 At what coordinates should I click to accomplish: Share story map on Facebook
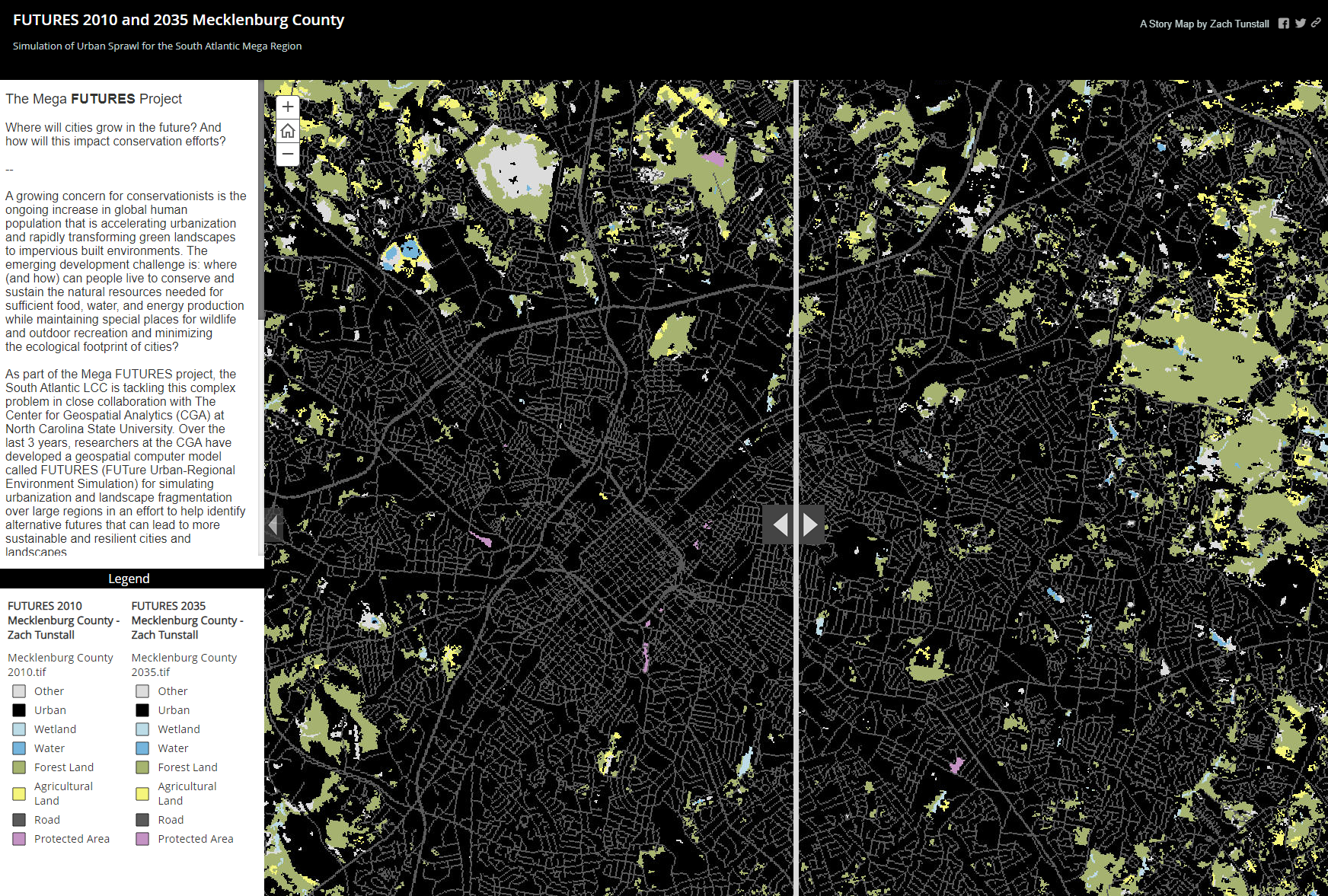pos(1284,24)
